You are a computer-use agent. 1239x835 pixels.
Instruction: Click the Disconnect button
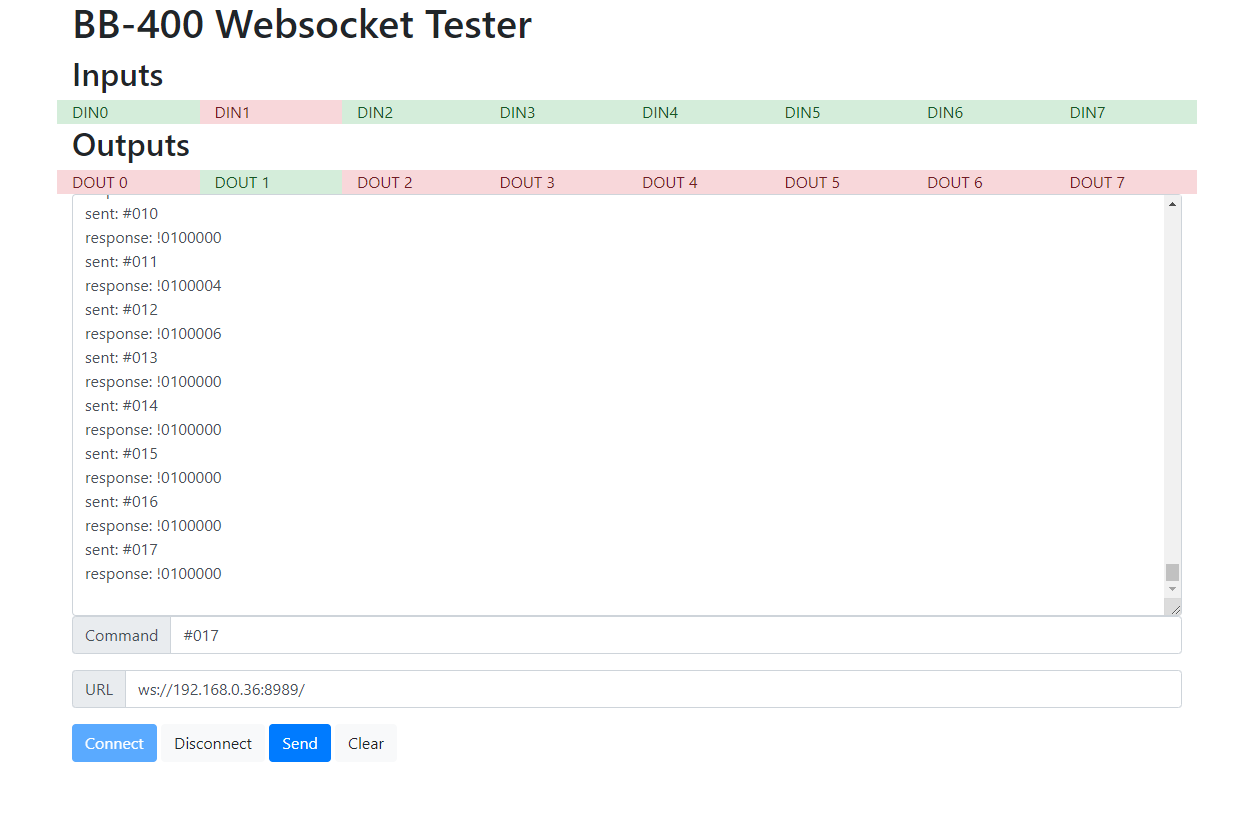point(212,743)
